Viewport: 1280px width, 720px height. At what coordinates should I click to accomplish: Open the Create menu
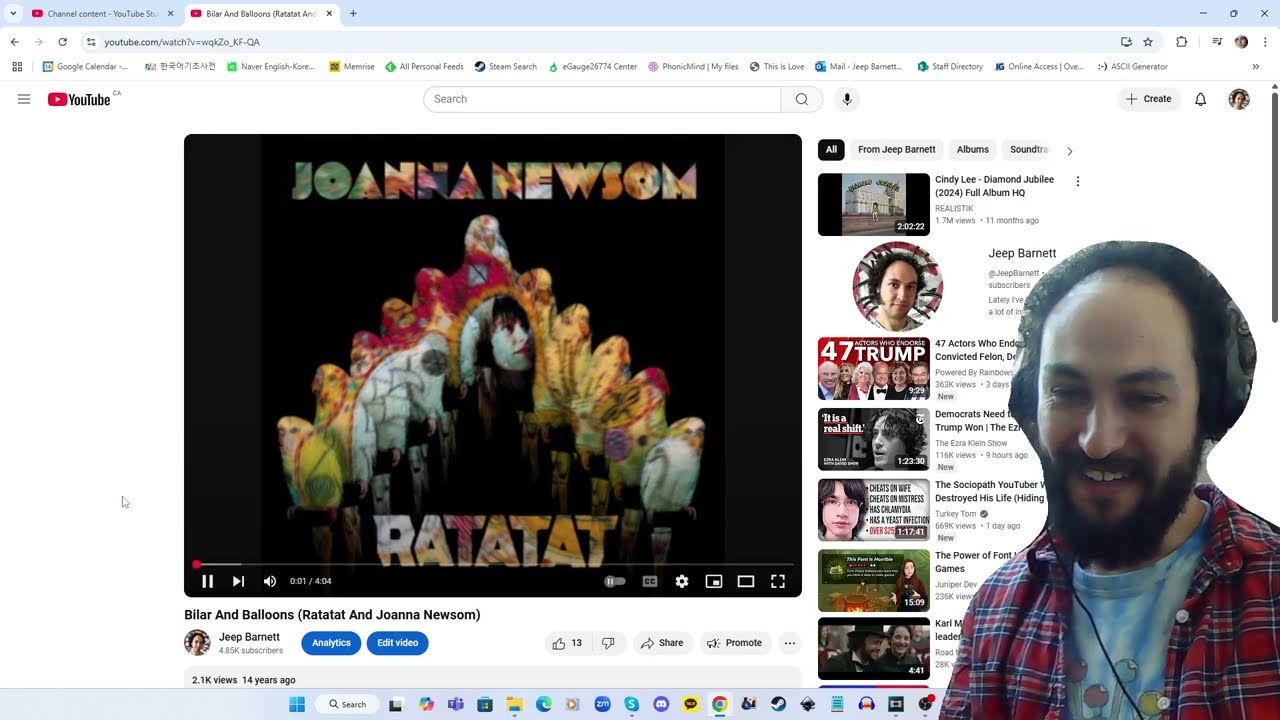(x=1148, y=99)
